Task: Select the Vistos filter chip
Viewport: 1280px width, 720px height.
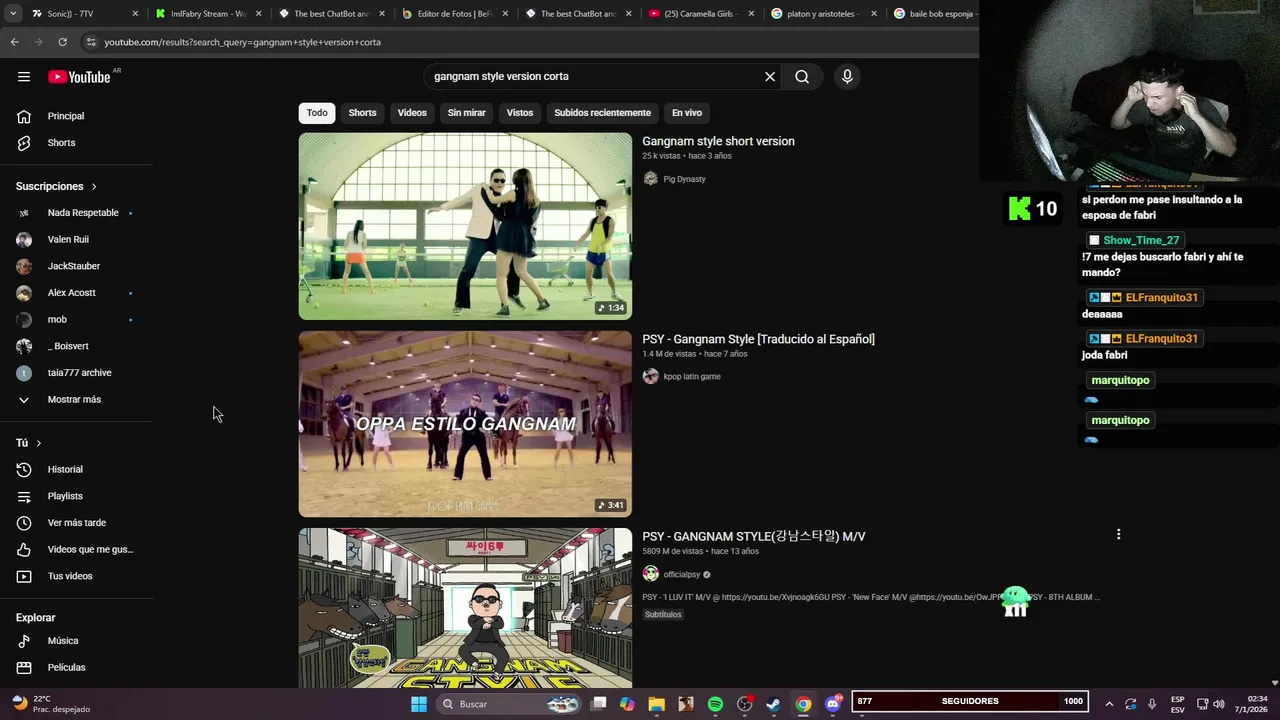Action: (520, 113)
